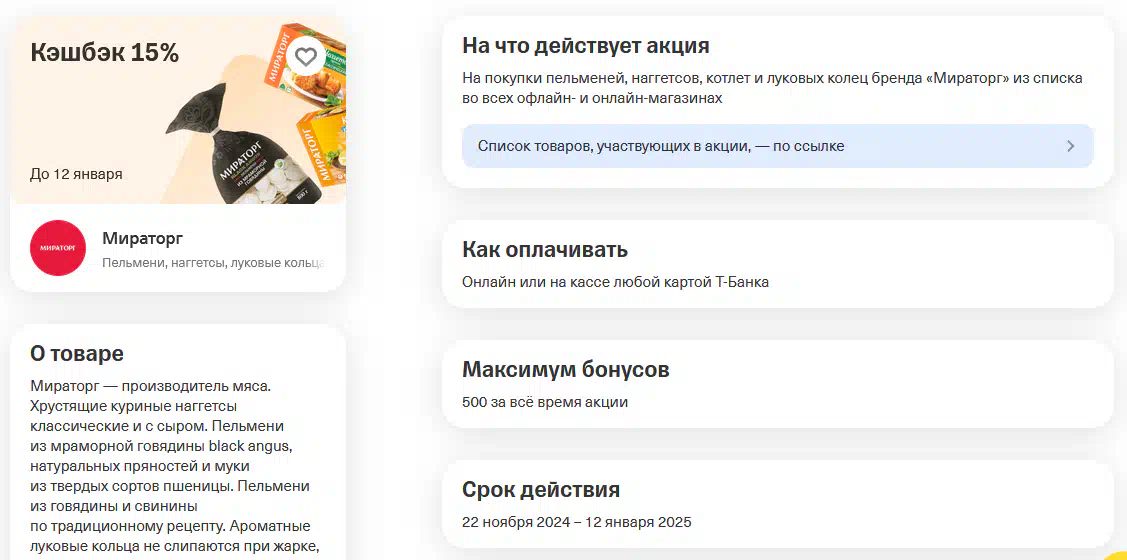Viewport: 1127px width, 560px height.
Task: Click the 'Как оплачивать' section heading
Action: point(544,250)
